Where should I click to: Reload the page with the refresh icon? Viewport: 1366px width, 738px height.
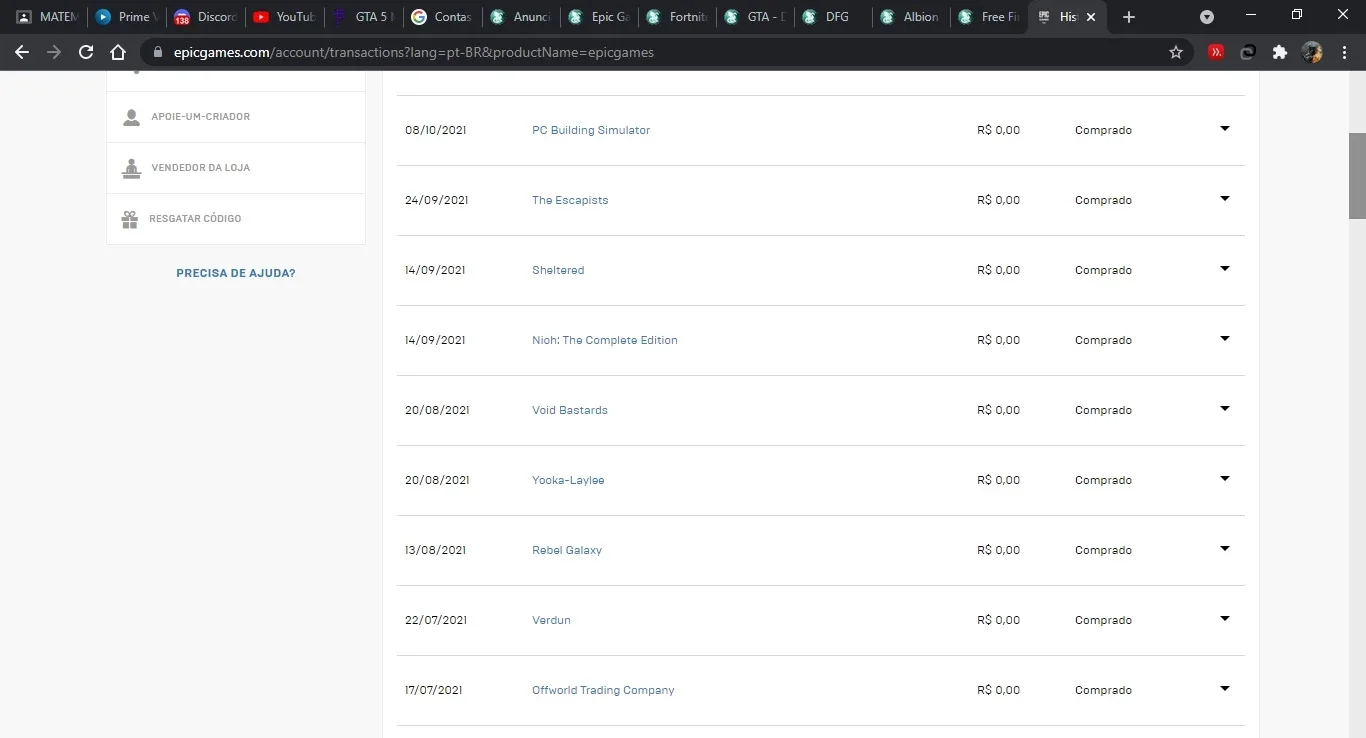pos(86,52)
